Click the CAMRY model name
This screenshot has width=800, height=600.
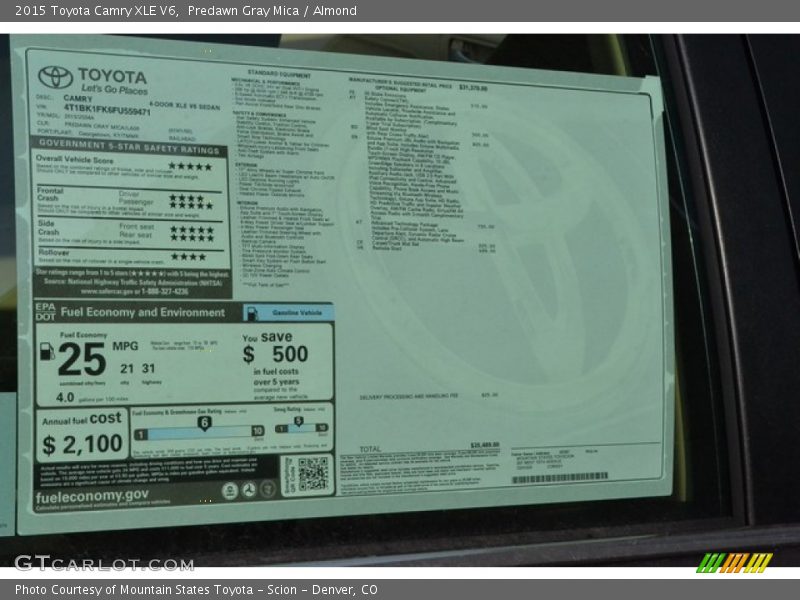coord(78,98)
